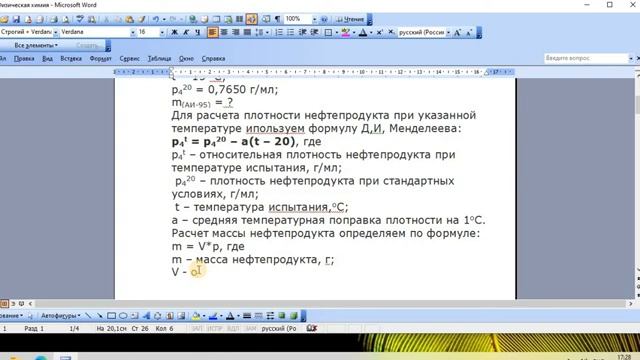Insert WordArt using the blue A icon
The width and height of the screenshot is (640, 360).
(x=146, y=316)
